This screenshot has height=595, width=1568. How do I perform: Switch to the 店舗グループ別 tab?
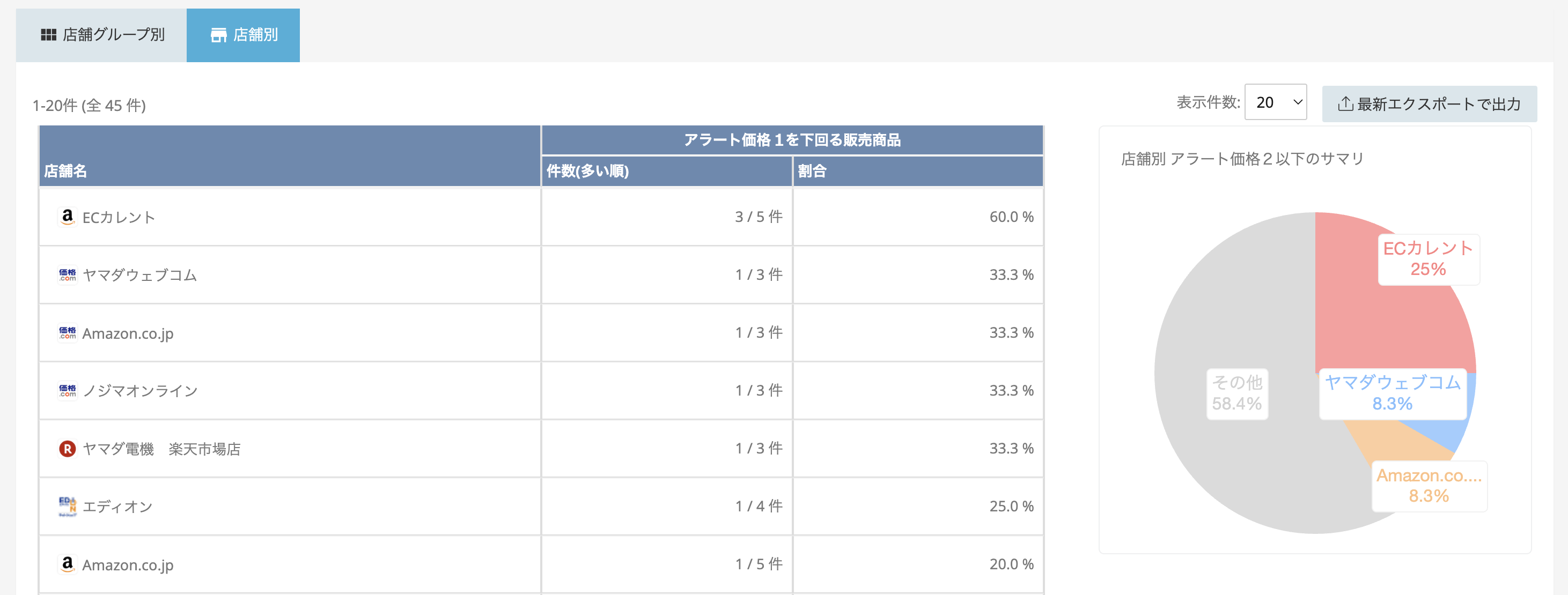(x=101, y=35)
